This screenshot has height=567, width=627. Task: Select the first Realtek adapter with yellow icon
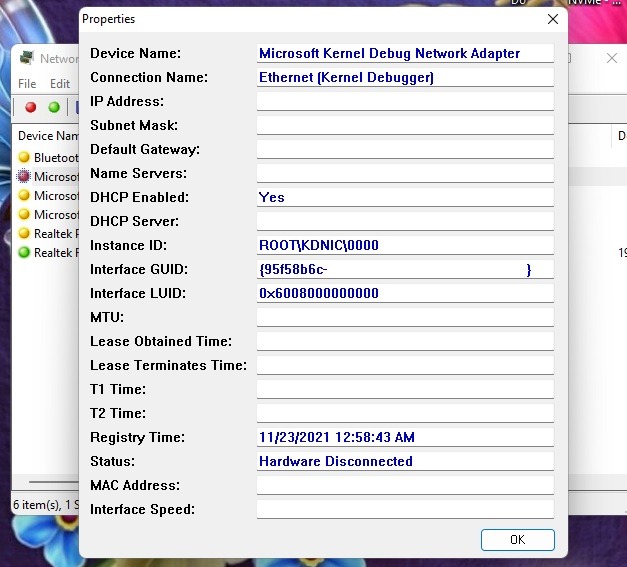tap(48, 234)
